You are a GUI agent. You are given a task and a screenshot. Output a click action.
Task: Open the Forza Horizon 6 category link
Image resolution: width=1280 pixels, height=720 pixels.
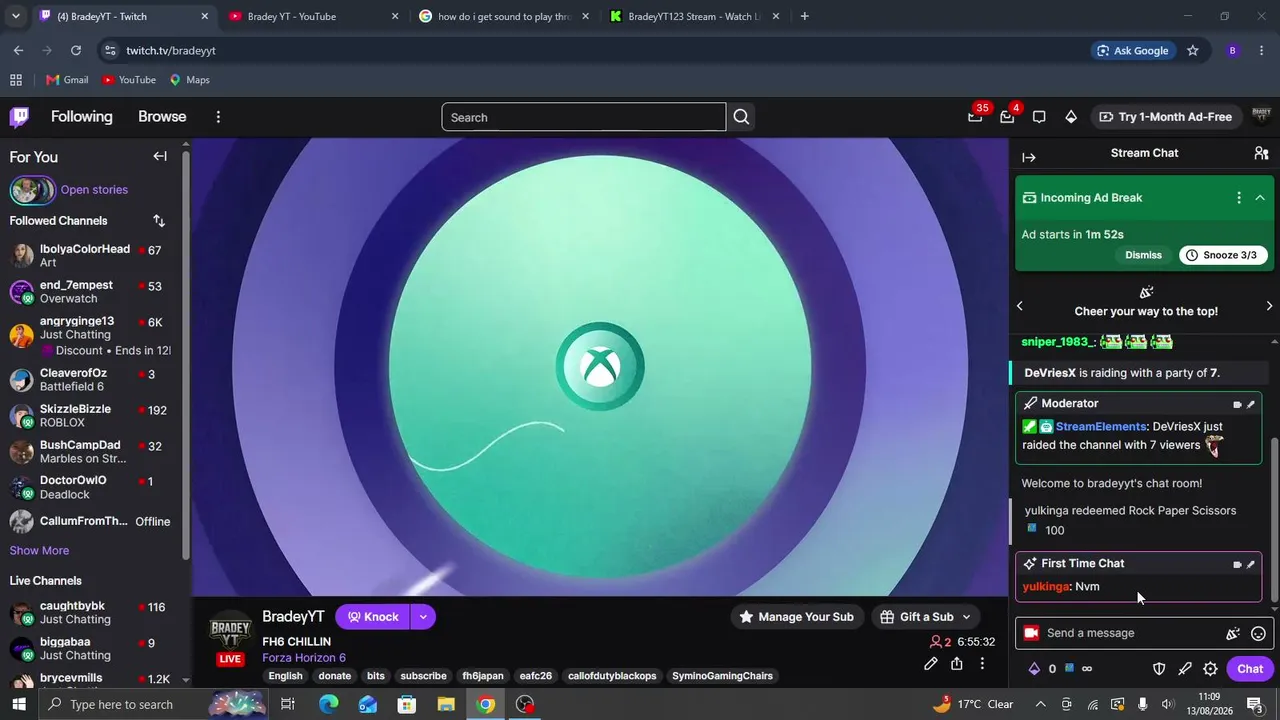(x=304, y=658)
